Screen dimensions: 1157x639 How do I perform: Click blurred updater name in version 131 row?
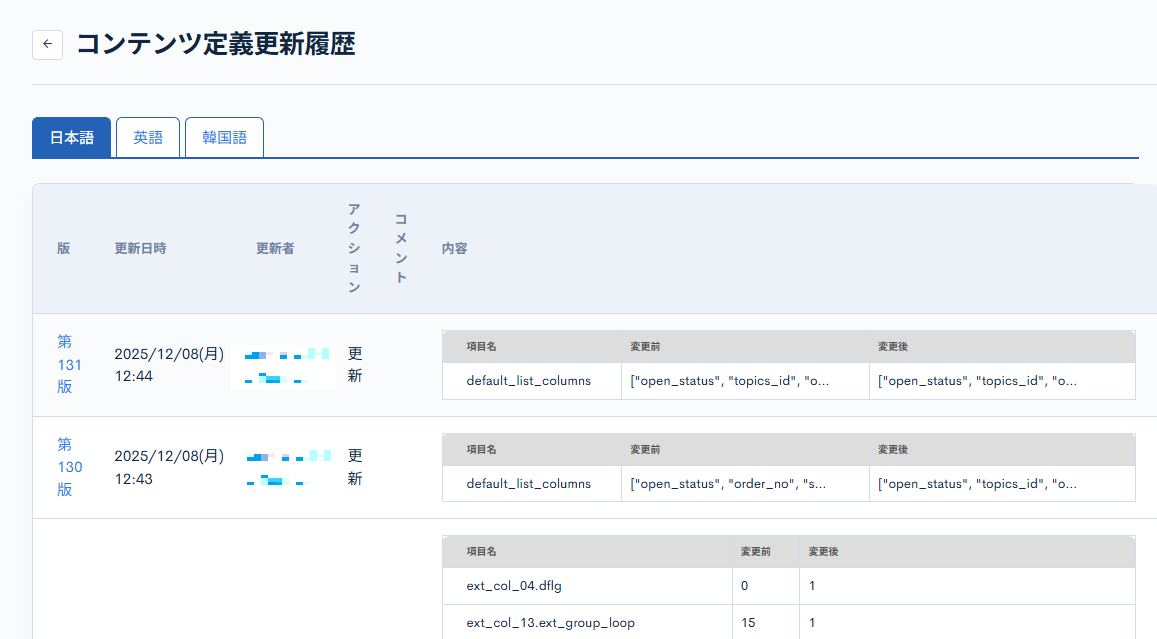pos(284,367)
